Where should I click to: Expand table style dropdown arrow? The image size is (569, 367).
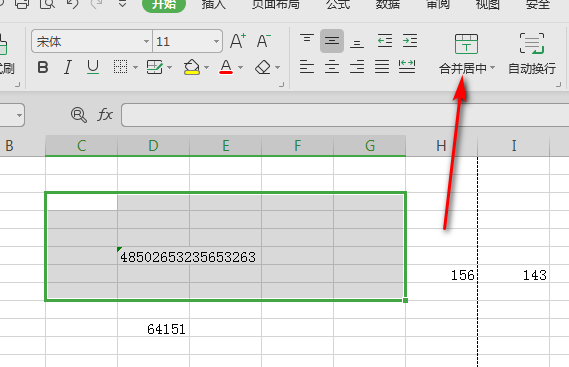tap(169, 68)
